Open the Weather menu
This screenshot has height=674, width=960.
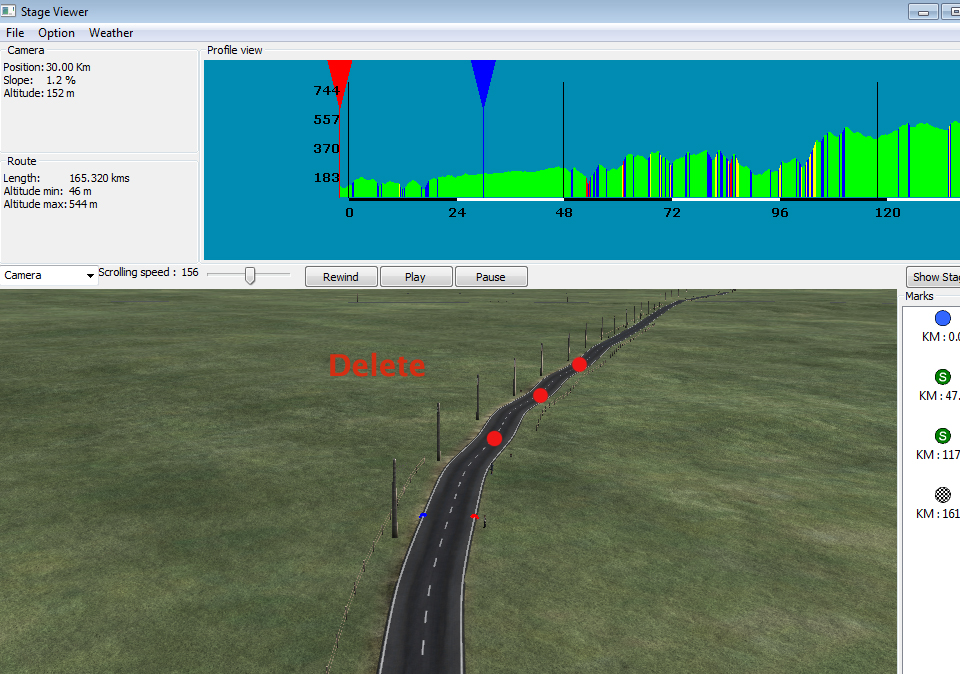pos(111,33)
